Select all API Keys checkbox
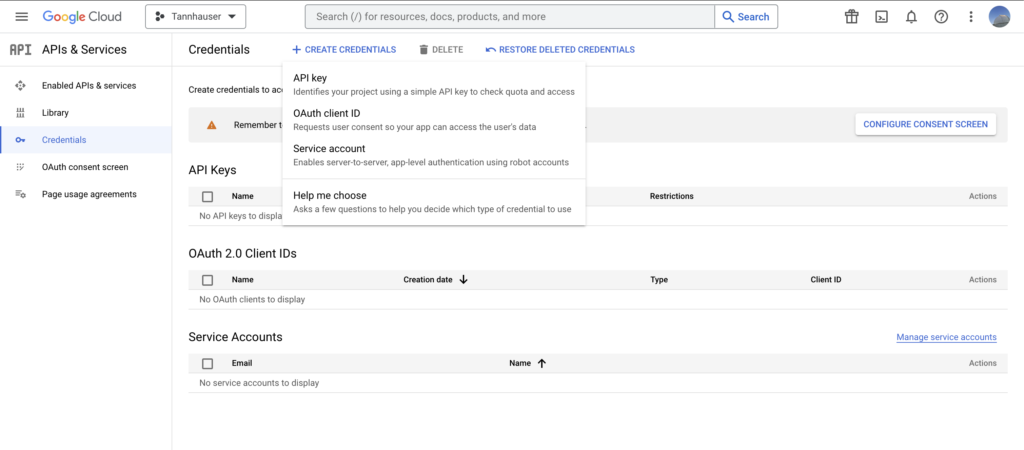This screenshot has height=450, width=1024. (208, 197)
